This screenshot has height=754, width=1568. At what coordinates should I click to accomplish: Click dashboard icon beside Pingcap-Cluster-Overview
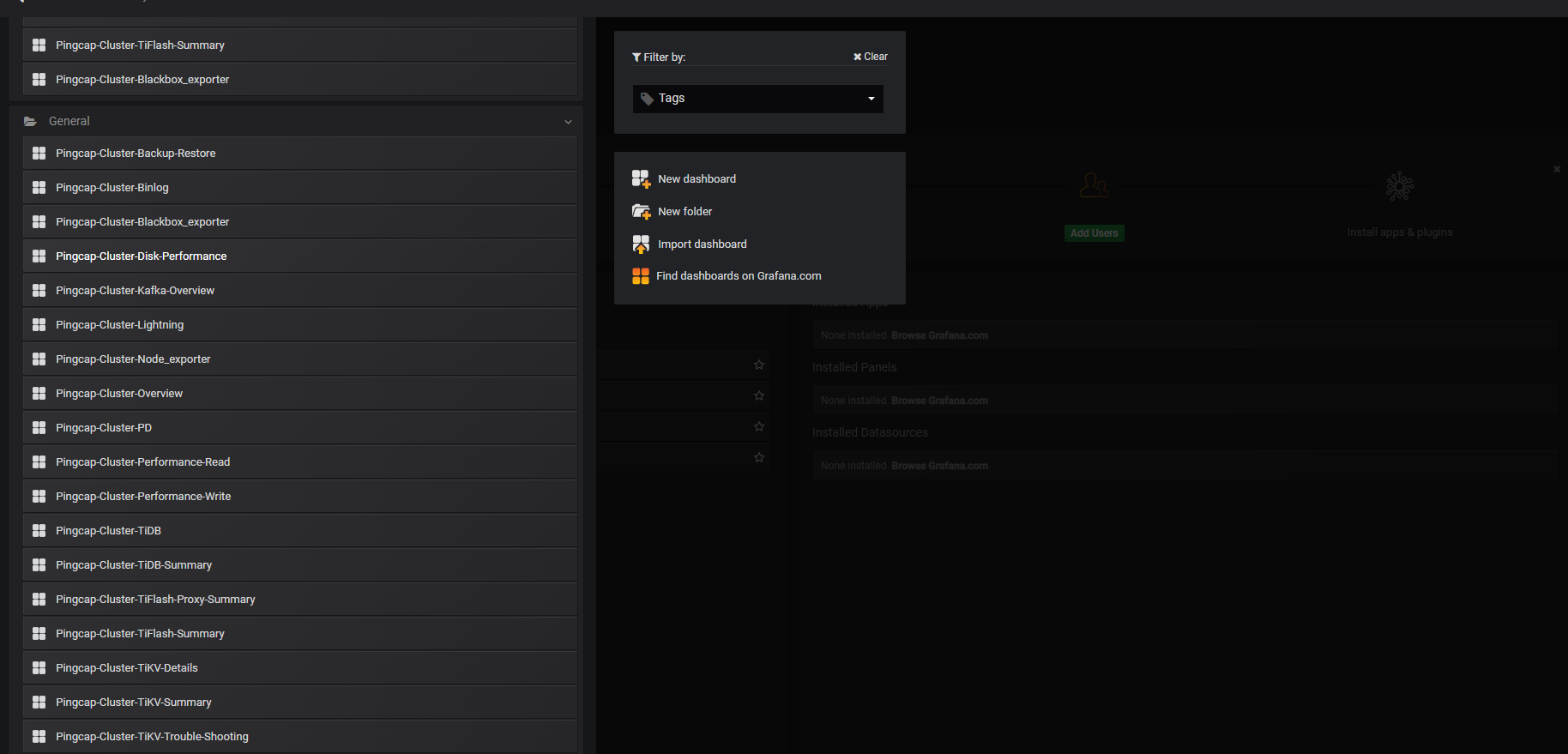click(x=39, y=394)
